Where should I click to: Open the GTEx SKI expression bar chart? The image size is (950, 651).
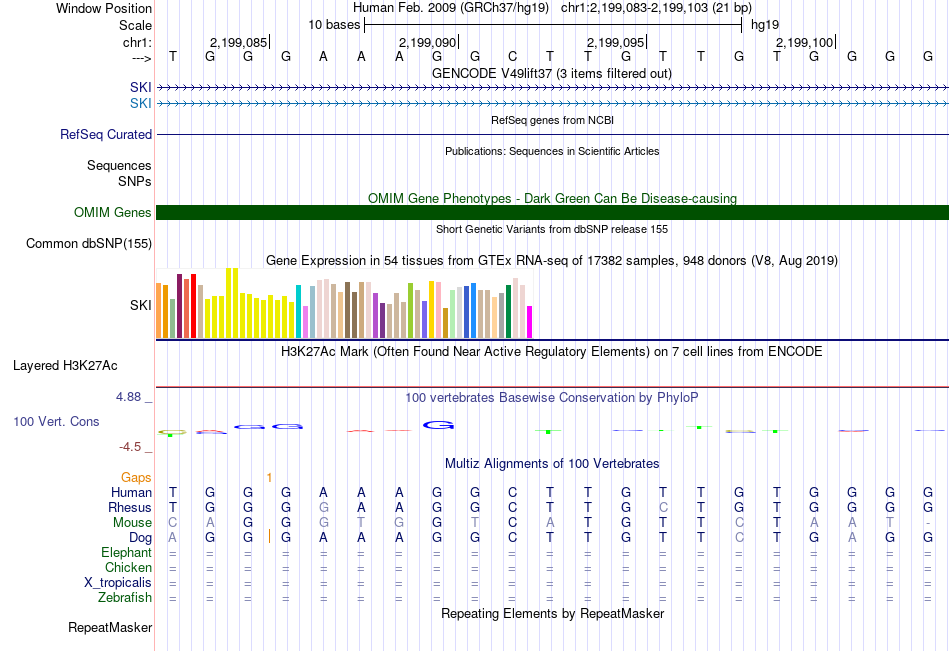(x=344, y=304)
